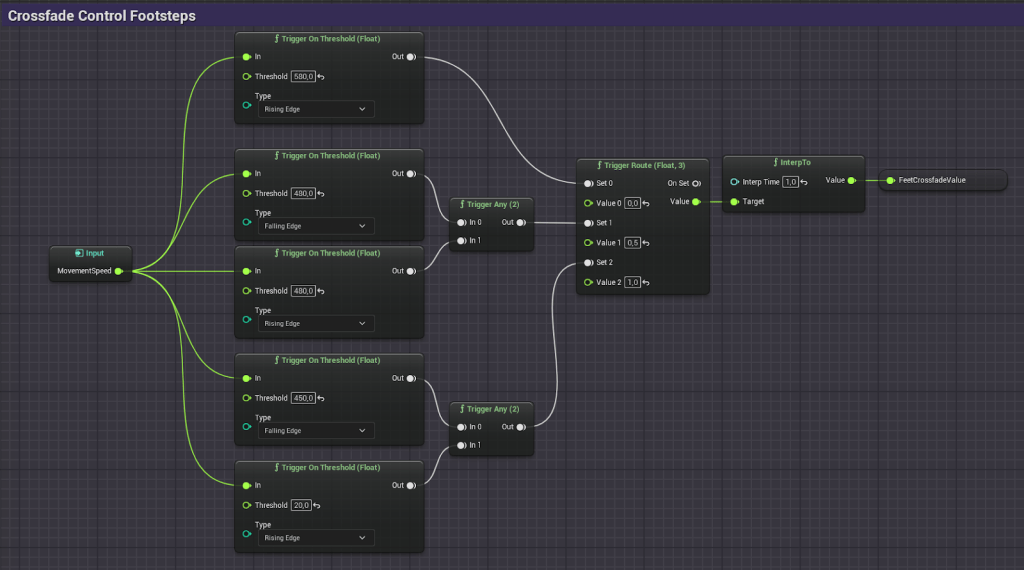1024x570 pixels.
Task: Click the FeetCrossfadeValue input pin
Action: pos(889,181)
